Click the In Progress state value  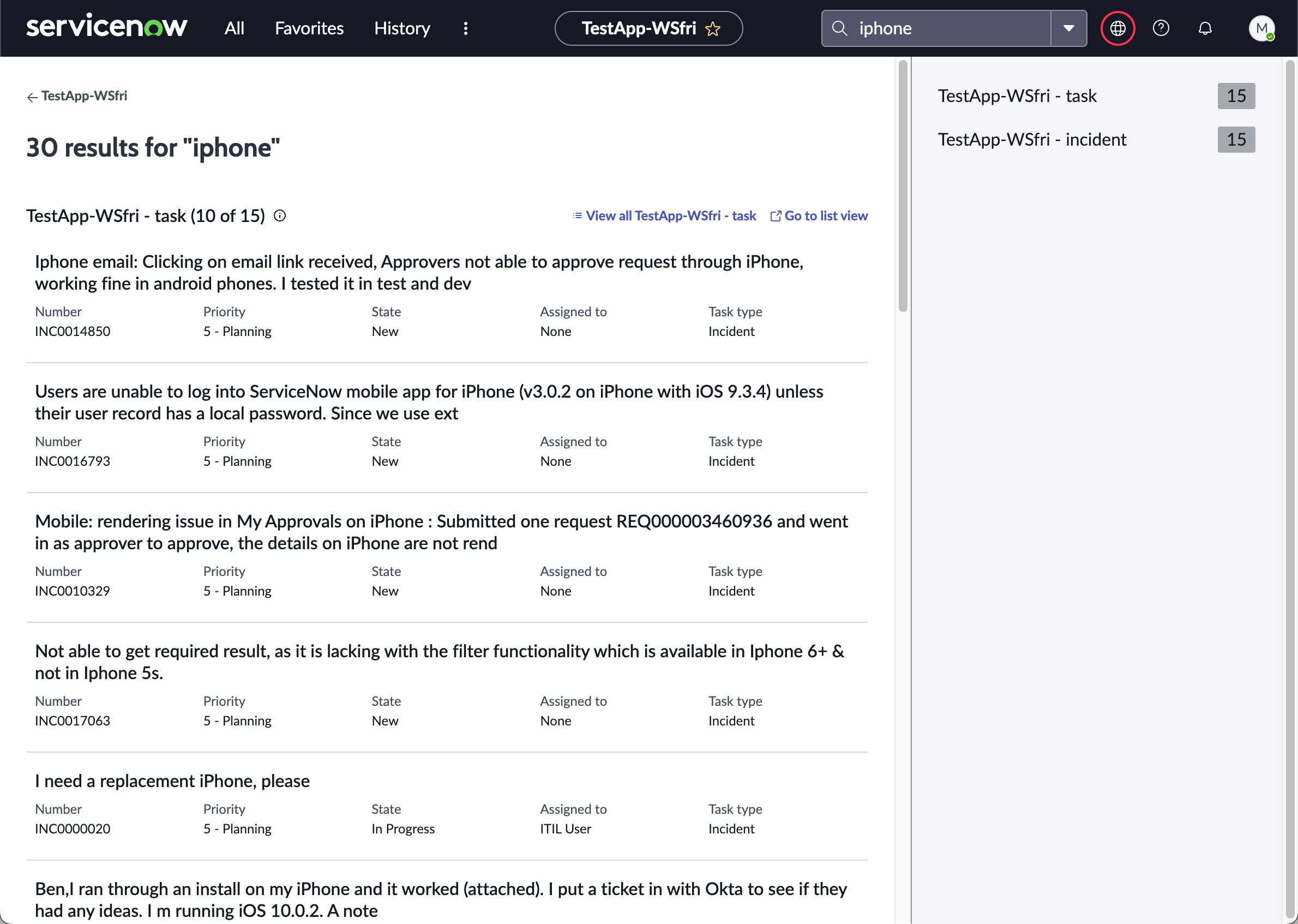[402, 829]
